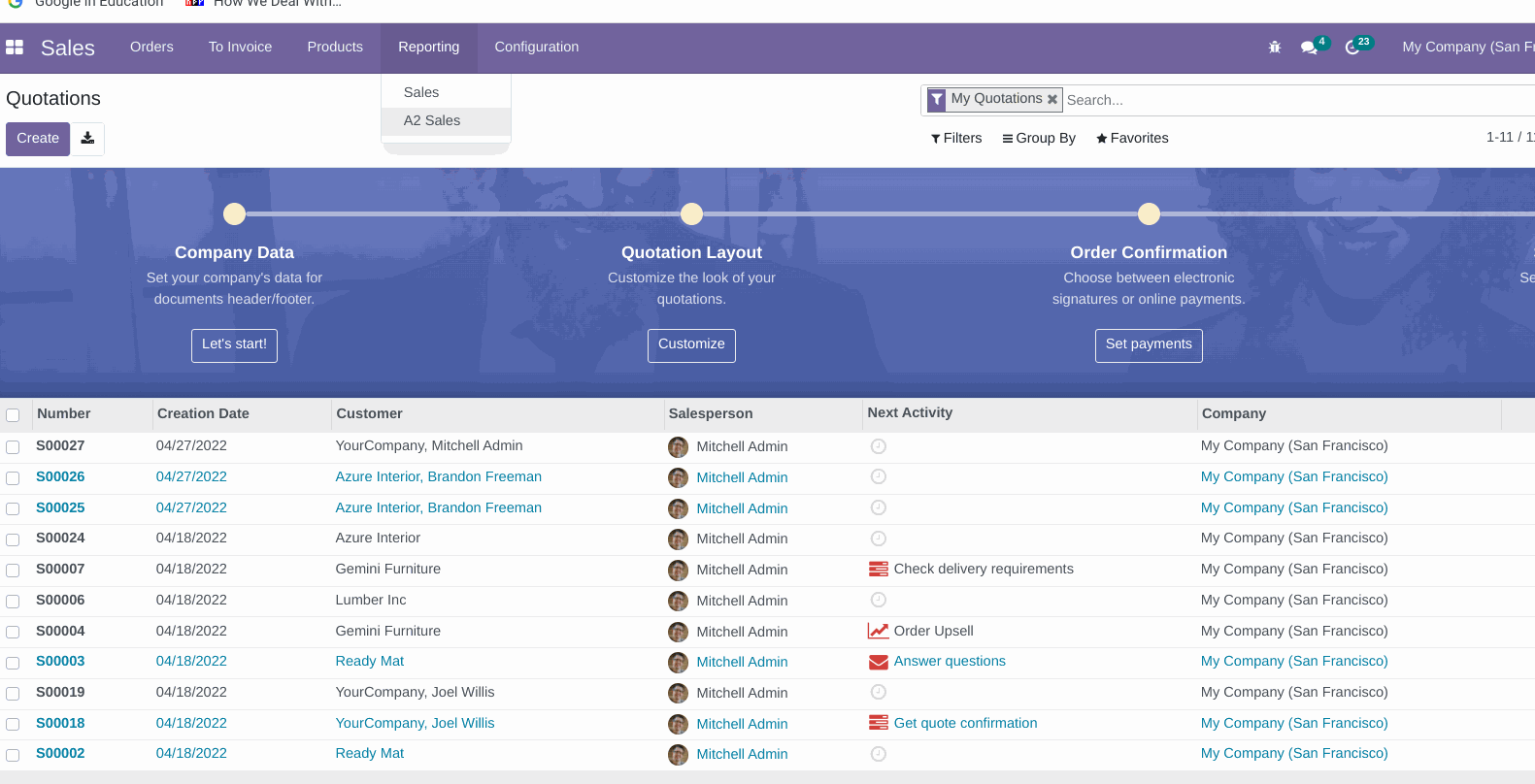Click the Let's start! button
This screenshot has height=784, width=1535.
click(x=234, y=344)
